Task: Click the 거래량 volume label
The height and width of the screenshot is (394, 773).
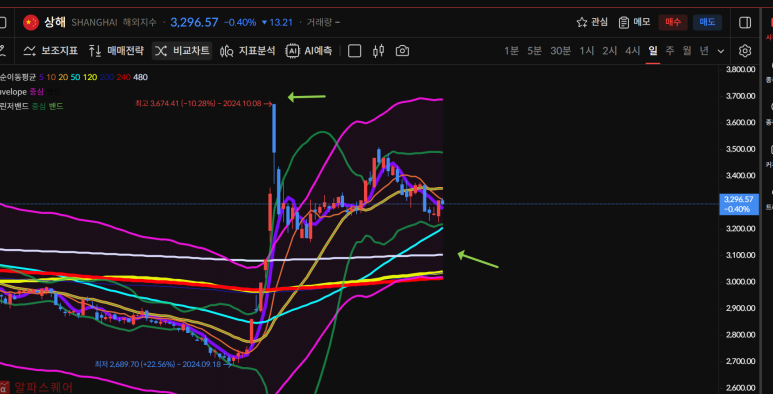Action: (319, 22)
